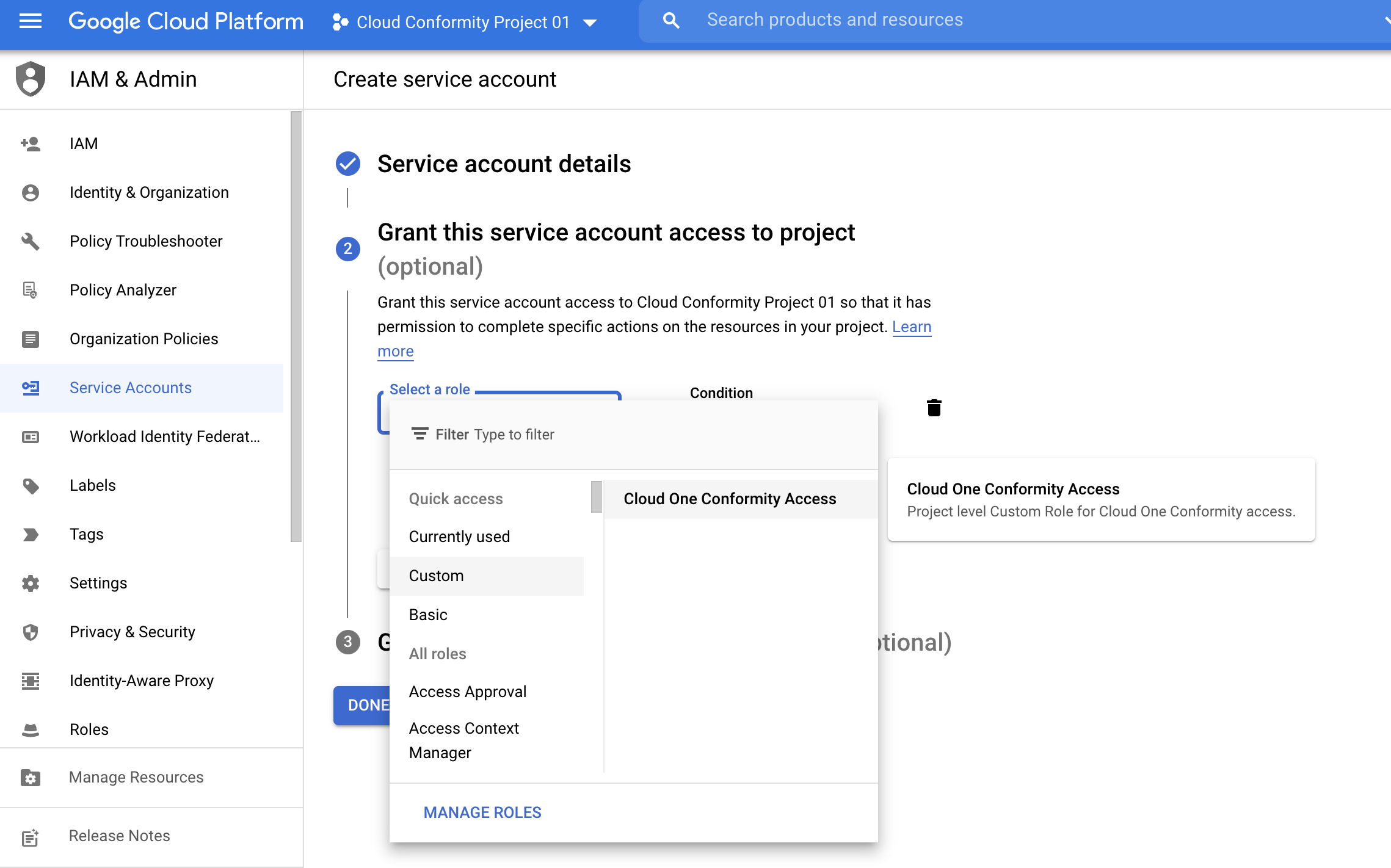Click the delete role trash icon
Viewport: 1391px width, 868px height.
[934, 408]
